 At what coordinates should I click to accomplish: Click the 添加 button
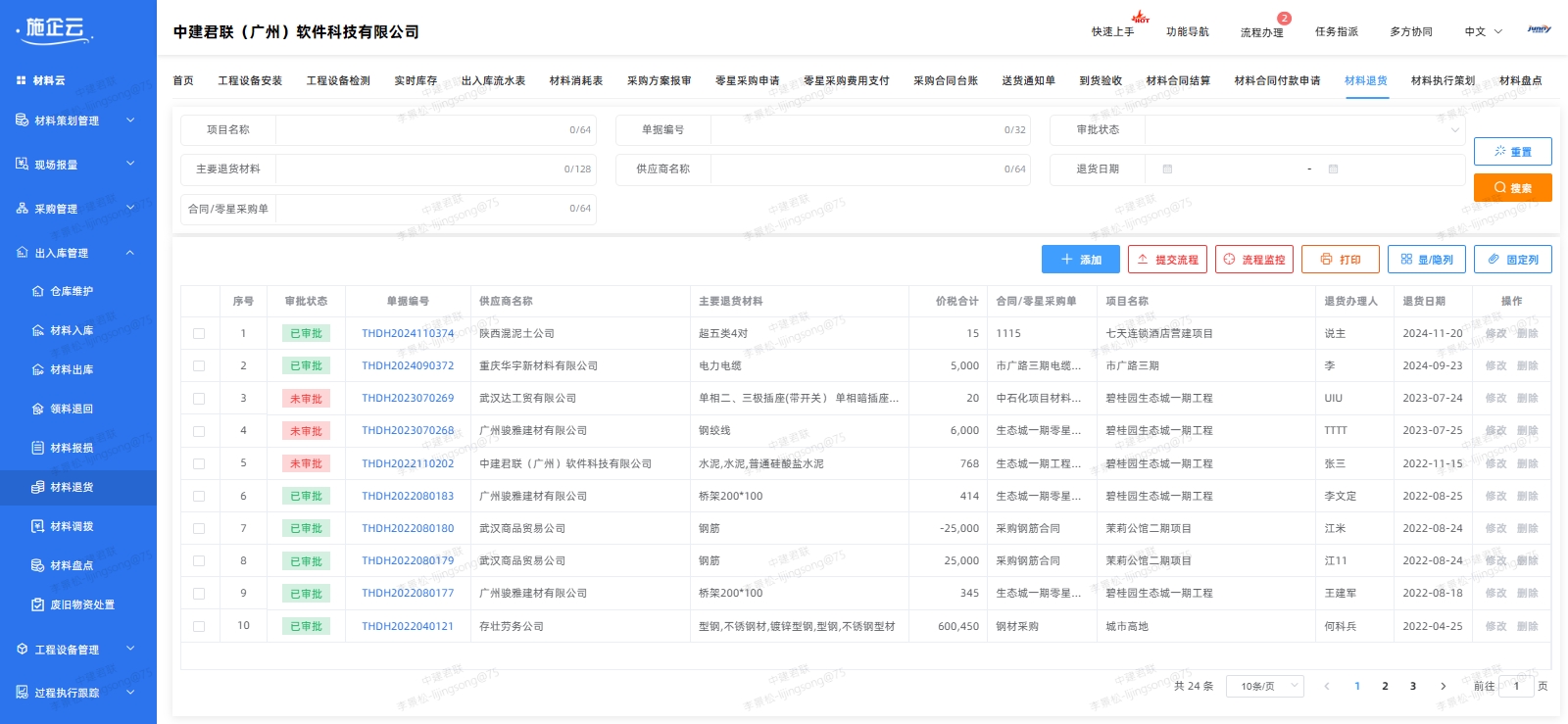1081,260
